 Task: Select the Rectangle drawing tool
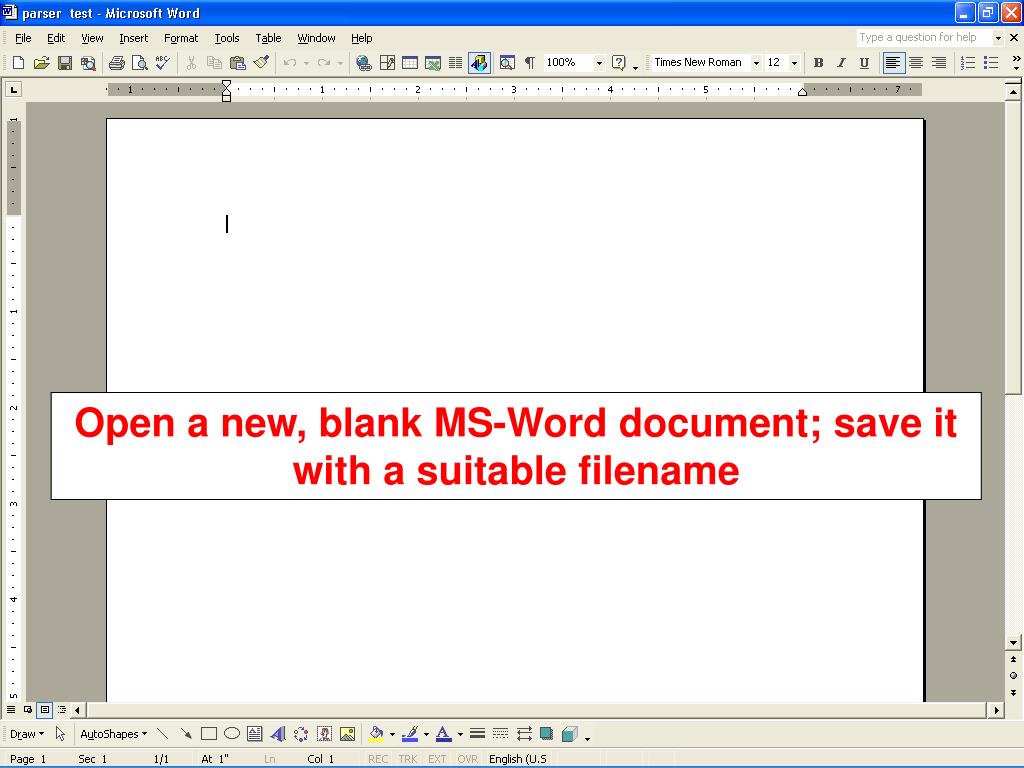(x=209, y=734)
